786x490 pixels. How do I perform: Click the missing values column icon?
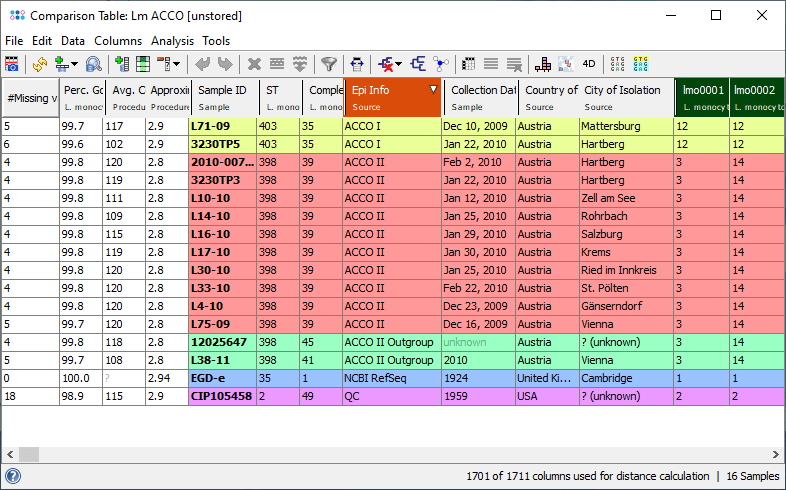(x=163, y=64)
